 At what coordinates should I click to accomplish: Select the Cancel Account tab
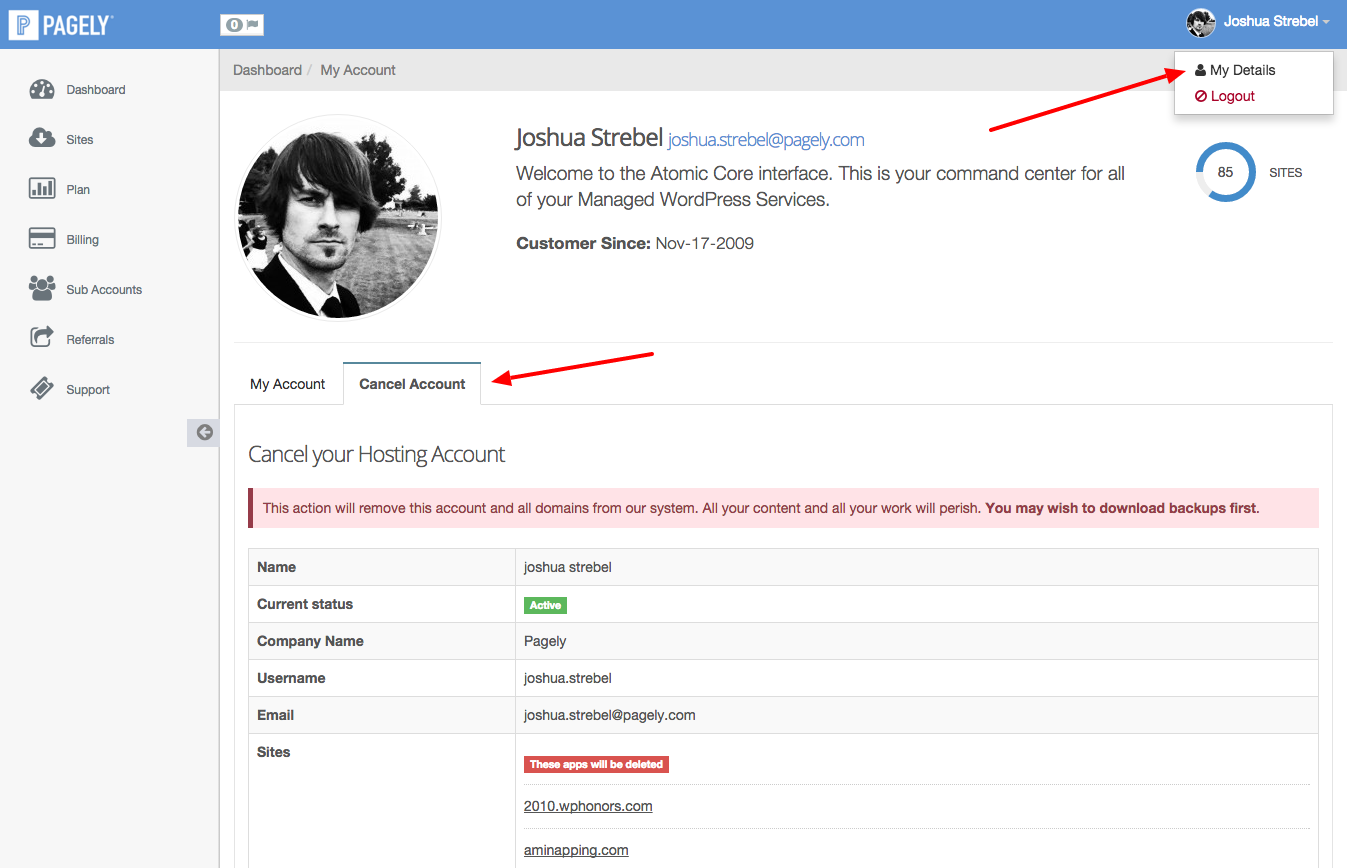tap(412, 384)
